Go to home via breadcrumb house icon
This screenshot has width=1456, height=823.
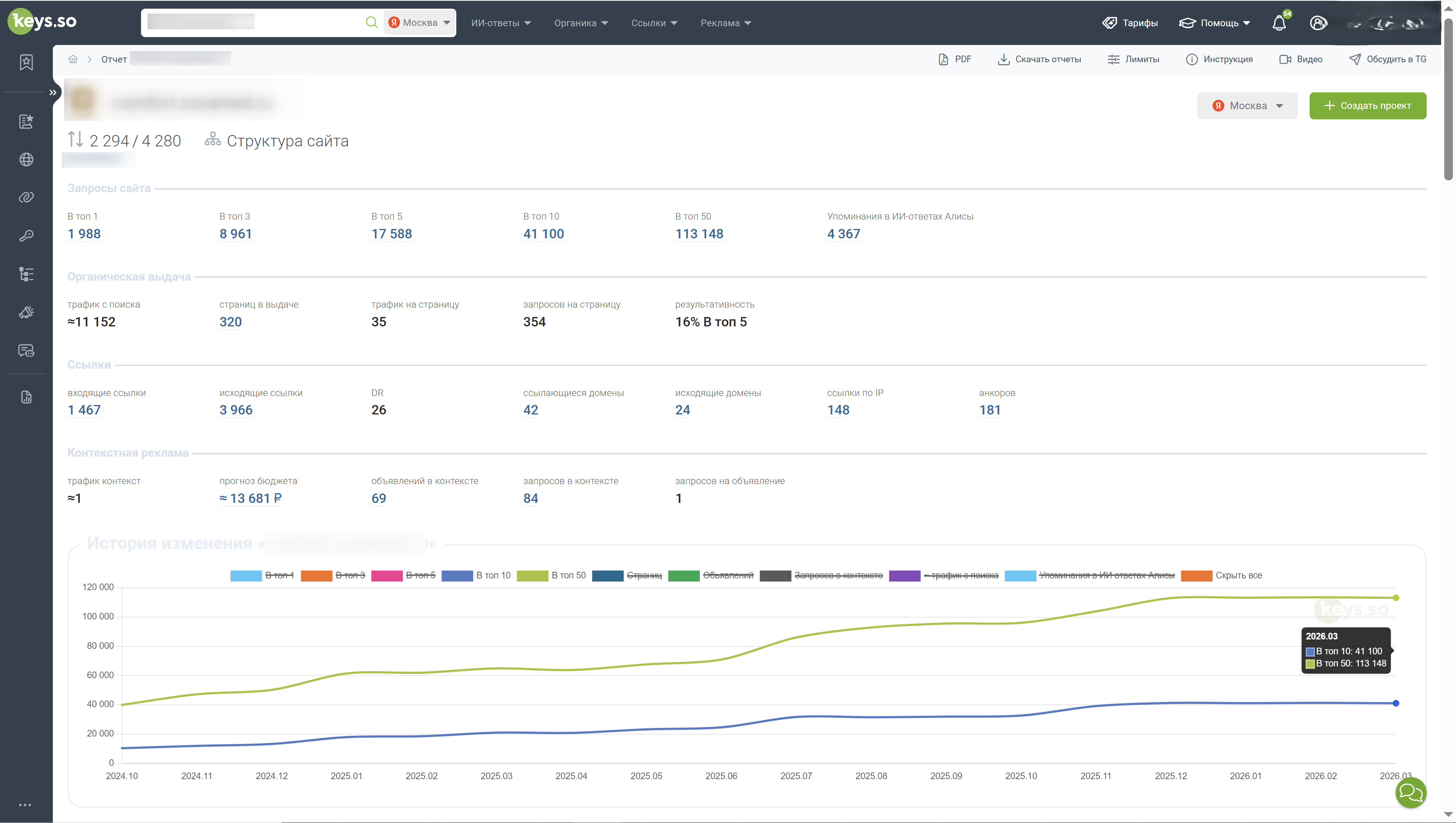coord(73,59)
